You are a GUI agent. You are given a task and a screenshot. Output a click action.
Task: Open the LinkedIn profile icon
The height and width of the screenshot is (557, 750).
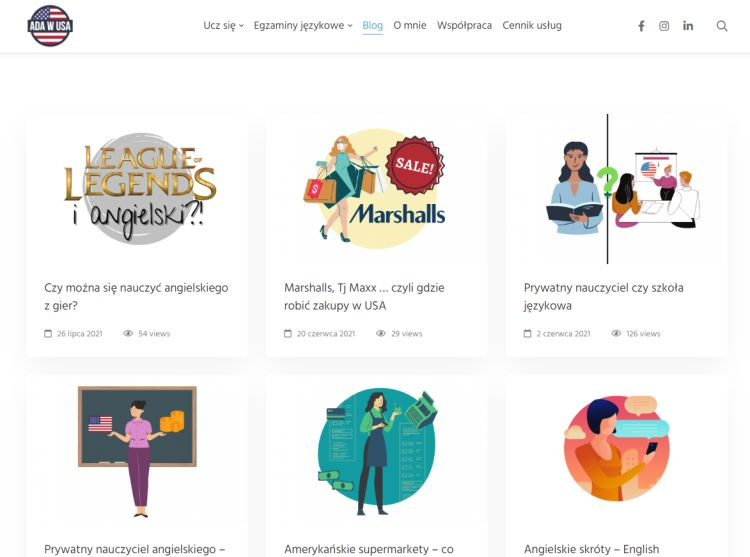point(688,26)
